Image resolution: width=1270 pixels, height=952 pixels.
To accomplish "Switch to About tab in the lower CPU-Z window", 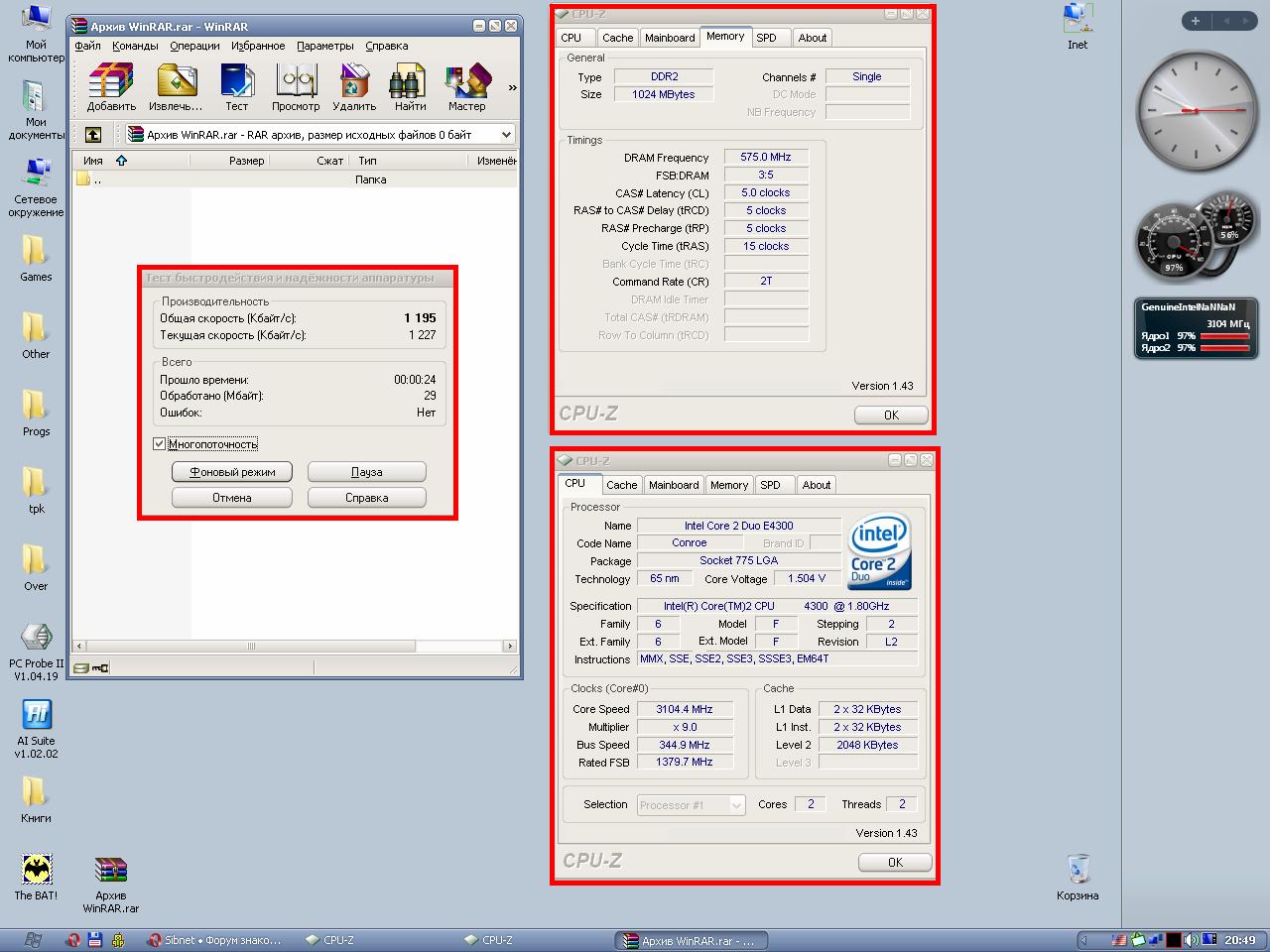I will click(x=817, y=485).
